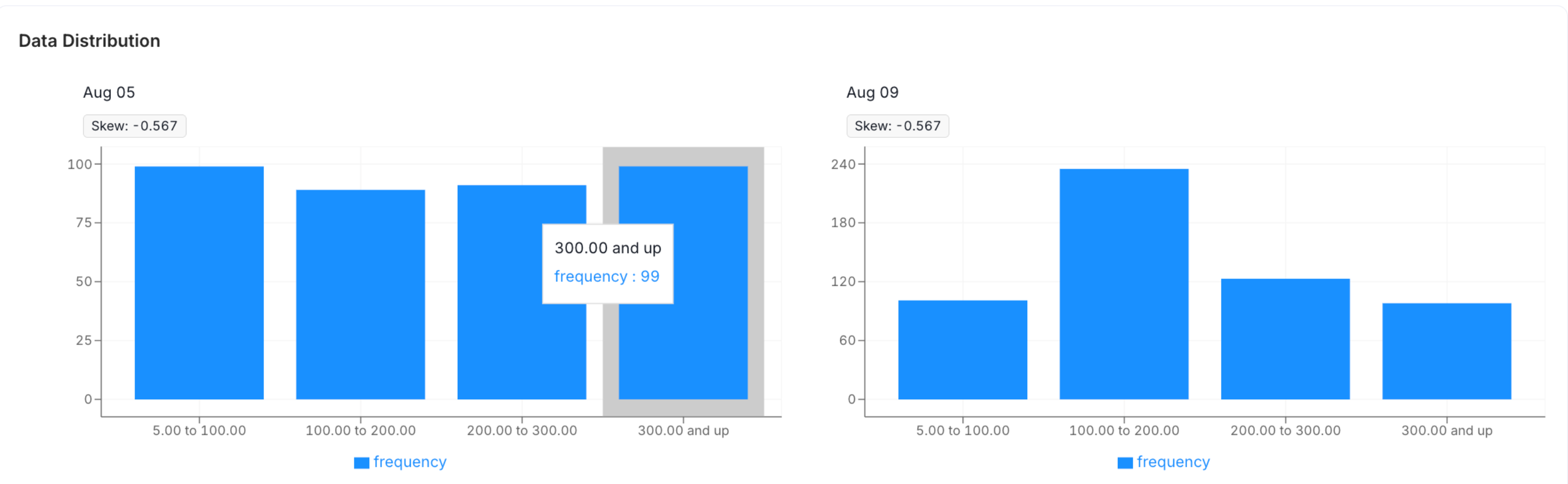Click the Aug 05 chart title

[x=109, y=93]
